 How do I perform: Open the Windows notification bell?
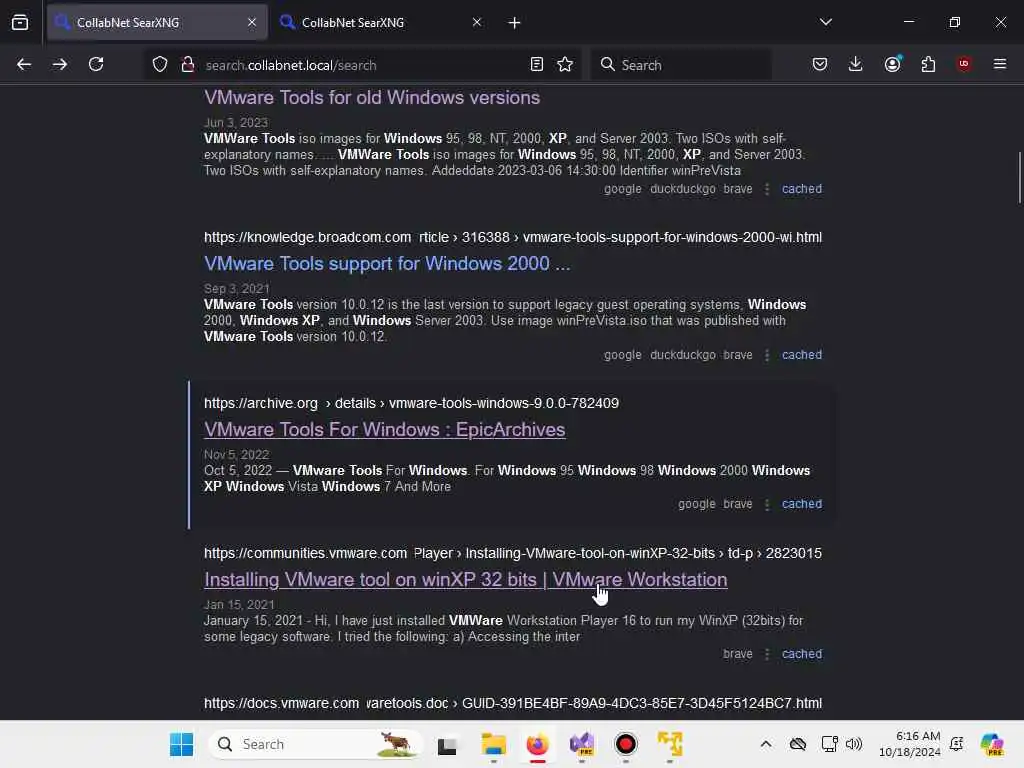[x=957, y=744]
